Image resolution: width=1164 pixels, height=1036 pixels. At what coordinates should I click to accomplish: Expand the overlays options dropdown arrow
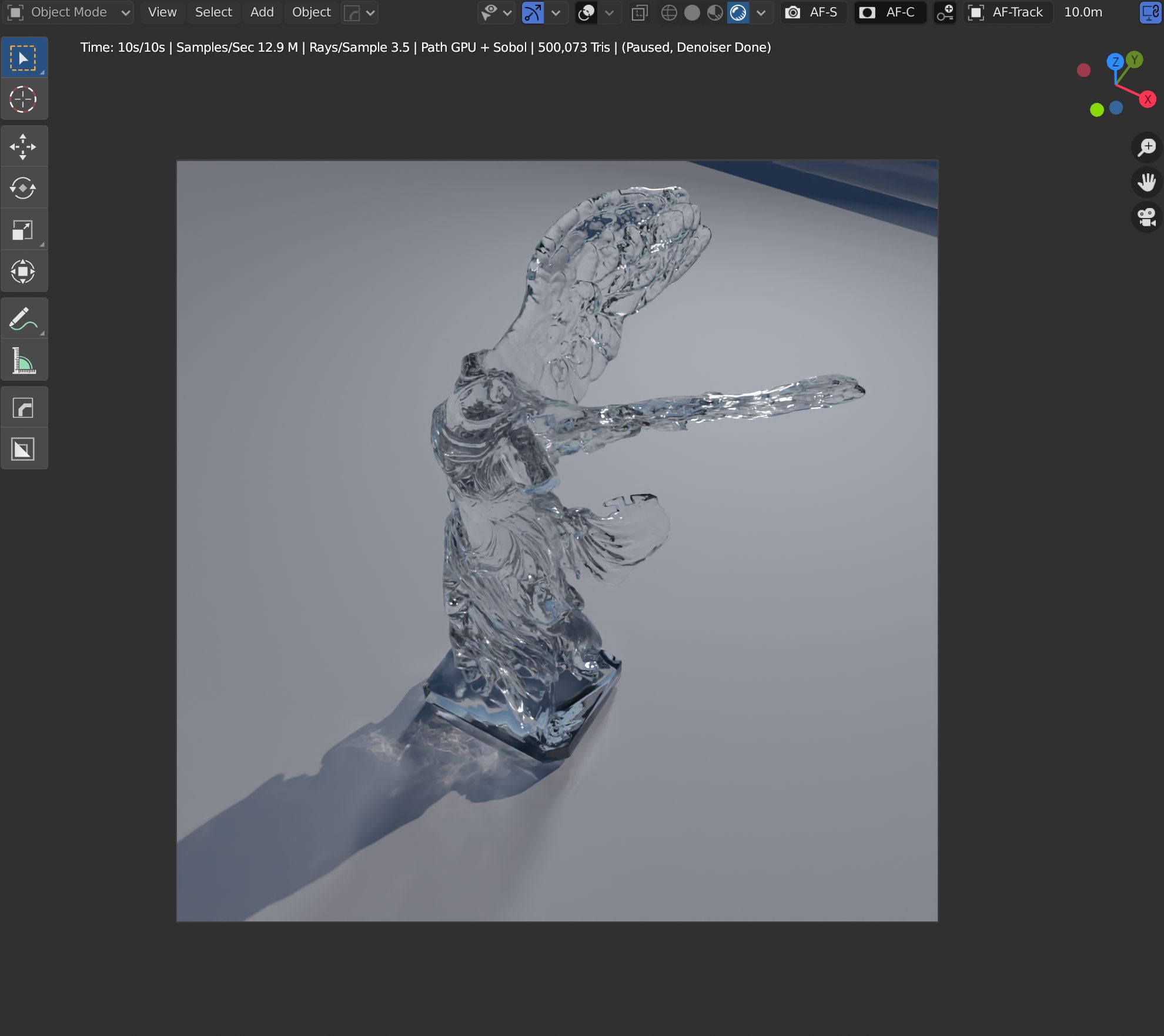pyautogui.click(x=610, y=12)
